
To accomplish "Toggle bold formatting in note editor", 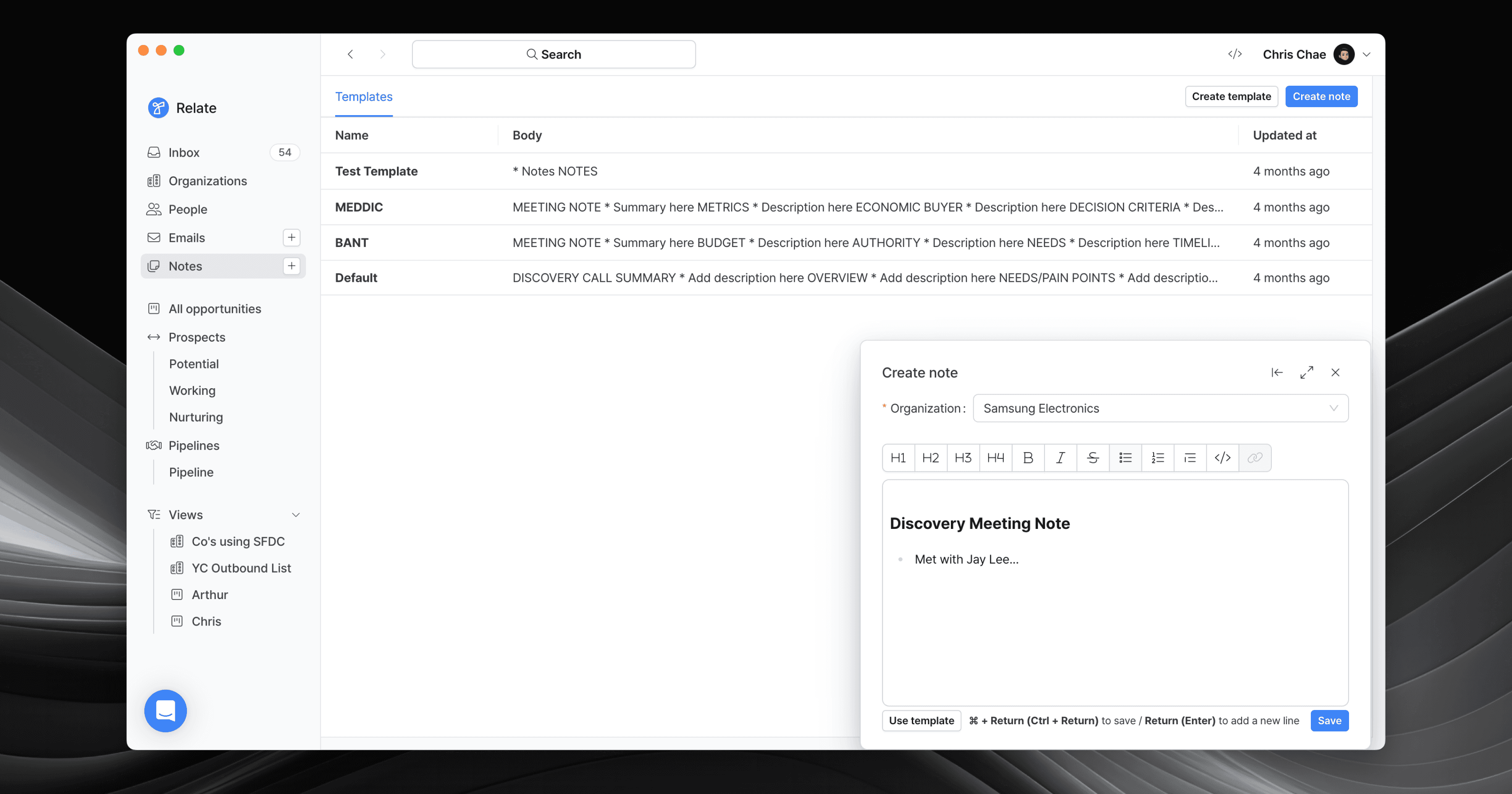I will (x=1028, y=457).
